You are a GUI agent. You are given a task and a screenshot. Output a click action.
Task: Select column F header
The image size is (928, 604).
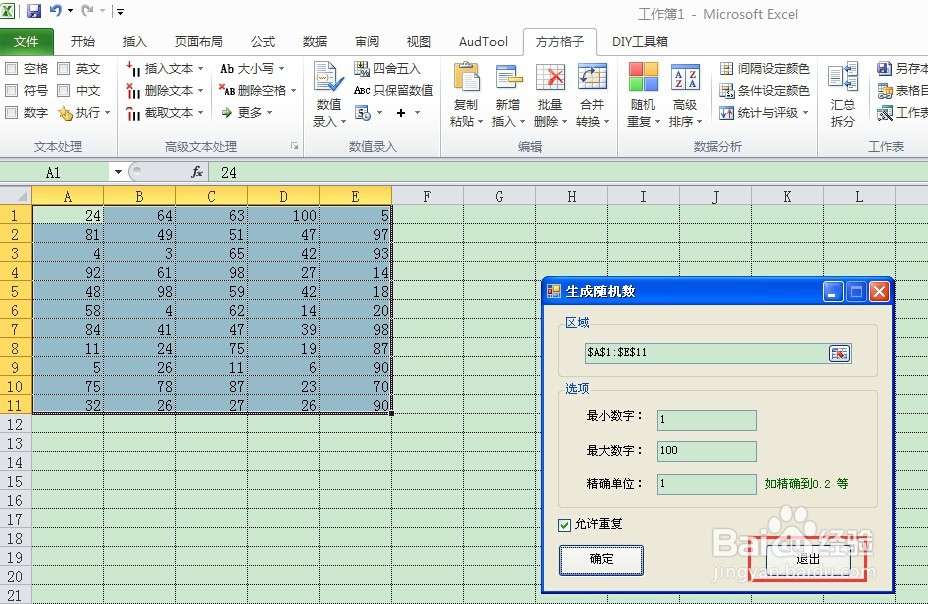[x=427, y=196]
